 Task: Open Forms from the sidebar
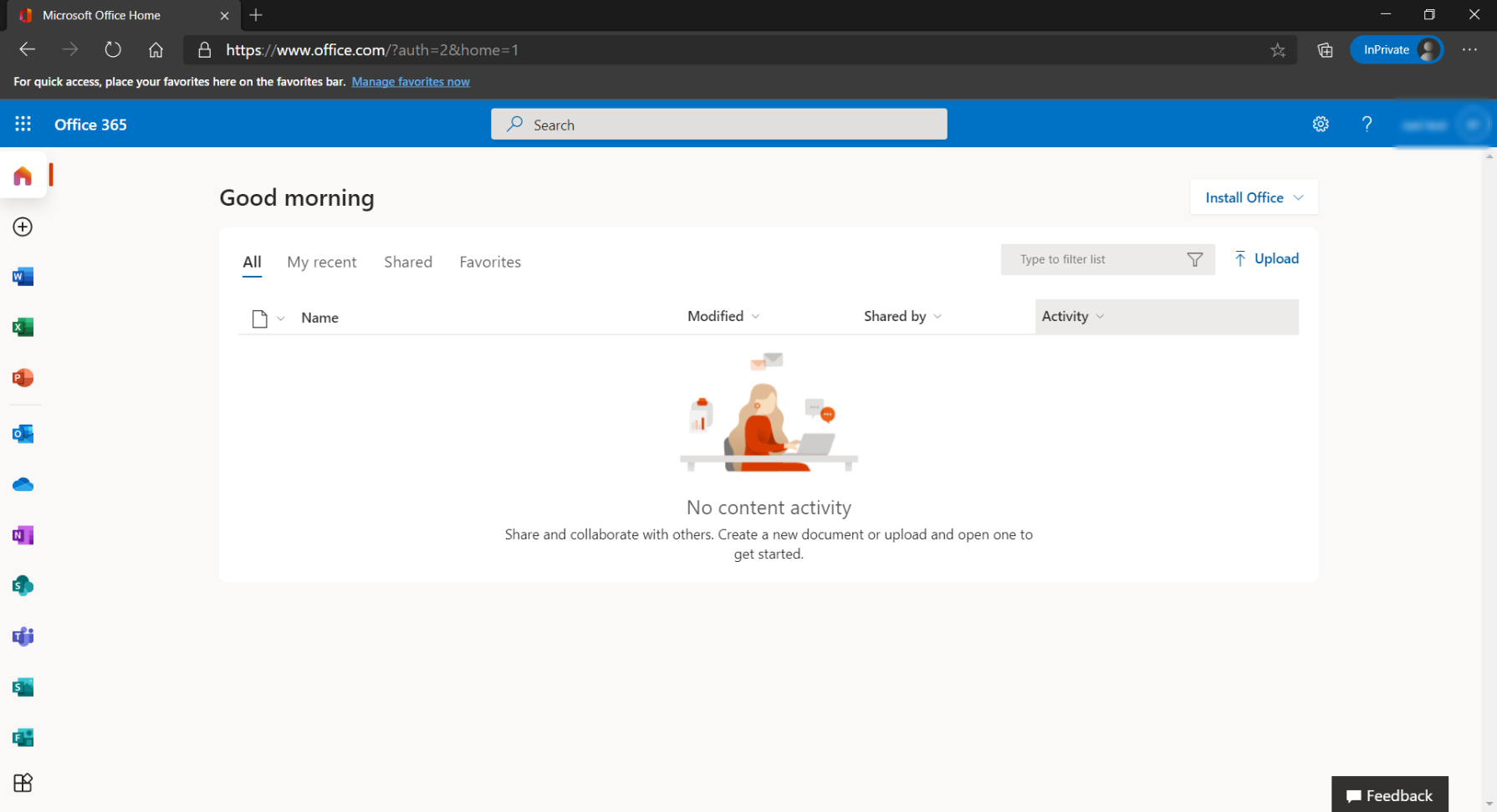coord(23,738)
